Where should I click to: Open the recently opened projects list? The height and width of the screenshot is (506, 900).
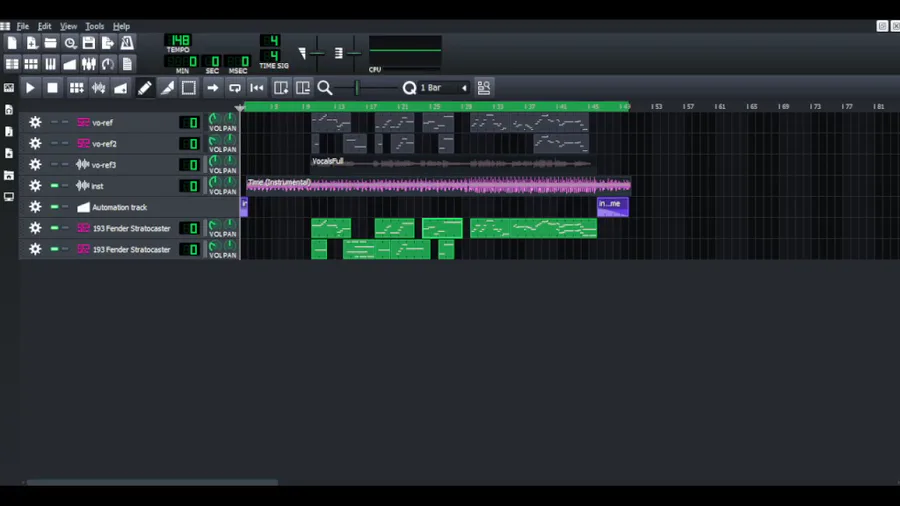click(x=70, y=43)
